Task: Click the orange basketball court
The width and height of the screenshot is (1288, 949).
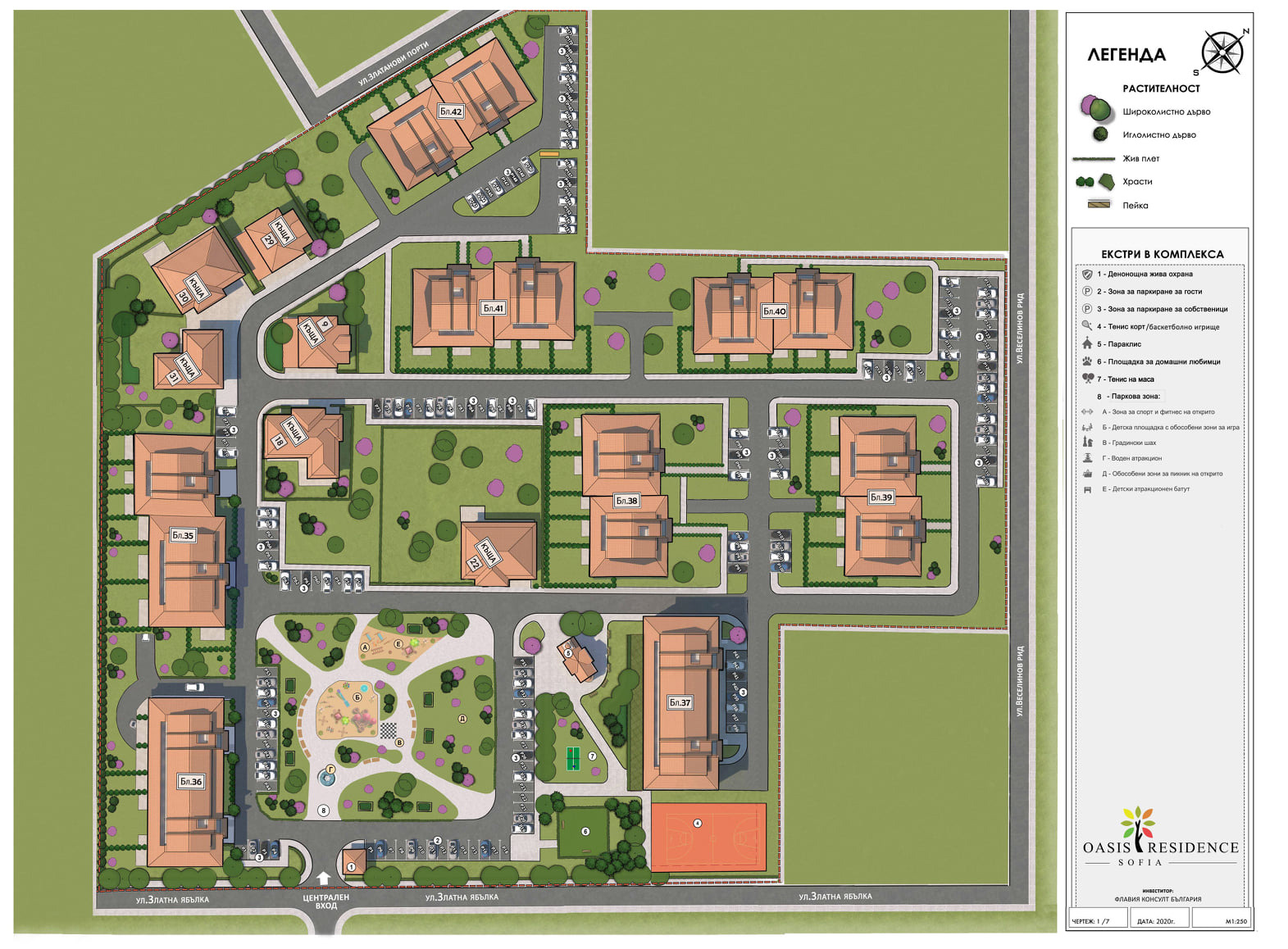Action: pyautogui.click(x=708, y=837)
